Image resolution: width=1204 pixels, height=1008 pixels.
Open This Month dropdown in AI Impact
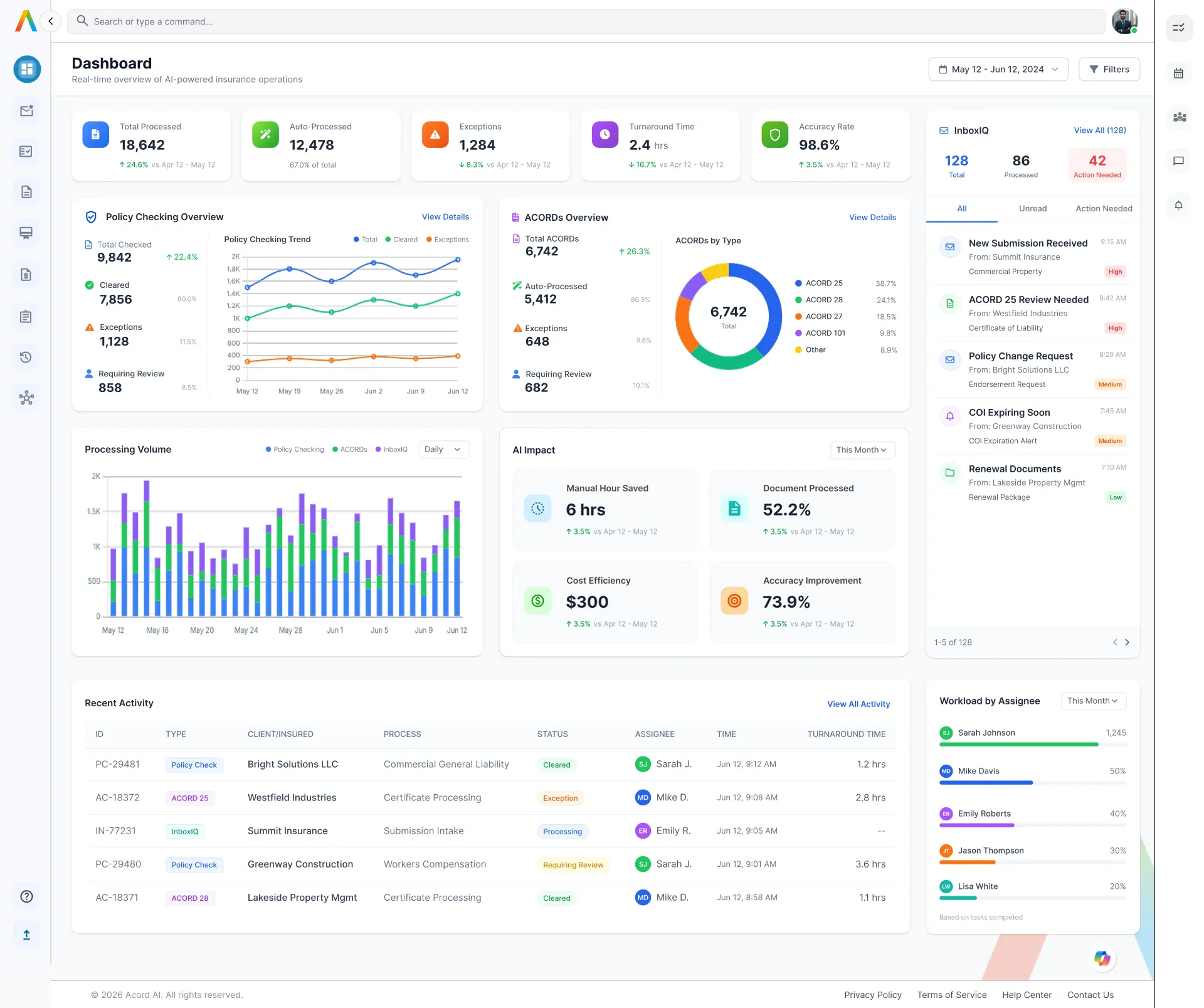[862, 450]
